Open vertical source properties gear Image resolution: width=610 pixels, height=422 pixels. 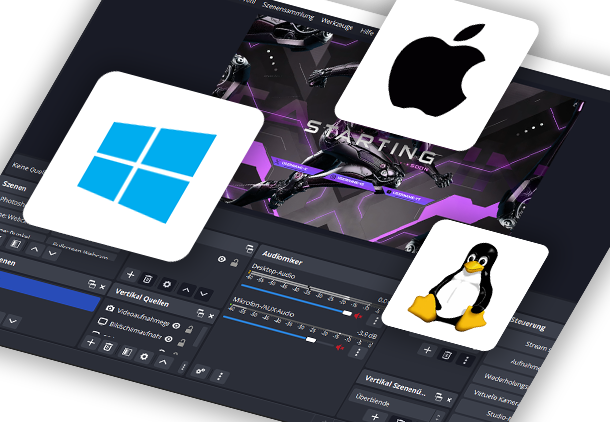pos(144,356)
